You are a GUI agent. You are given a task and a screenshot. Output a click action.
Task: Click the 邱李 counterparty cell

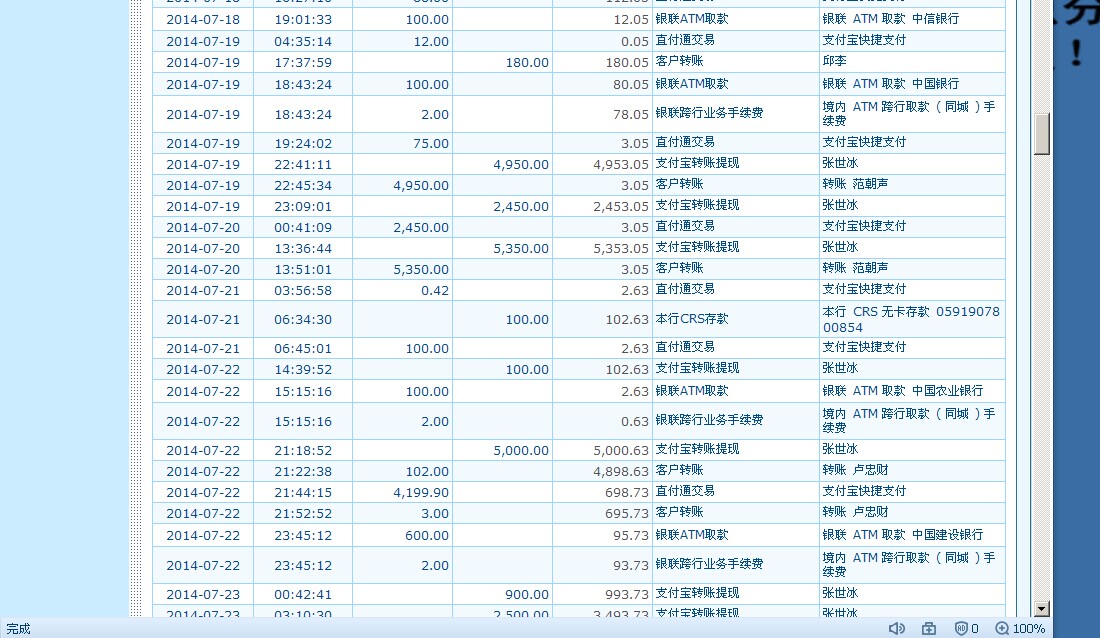[x=912, y=62]
